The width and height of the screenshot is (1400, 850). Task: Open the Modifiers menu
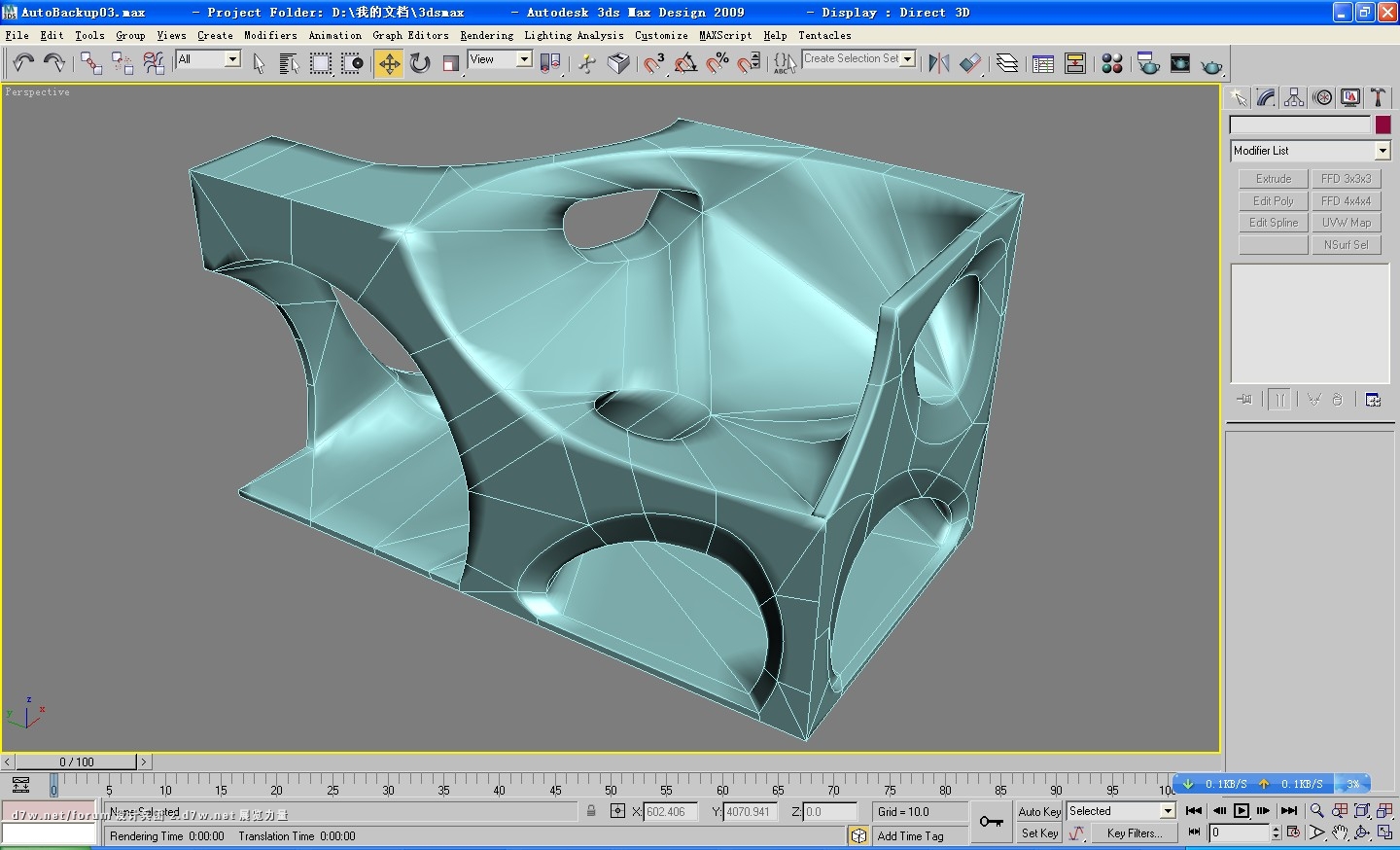click(270, 35)
